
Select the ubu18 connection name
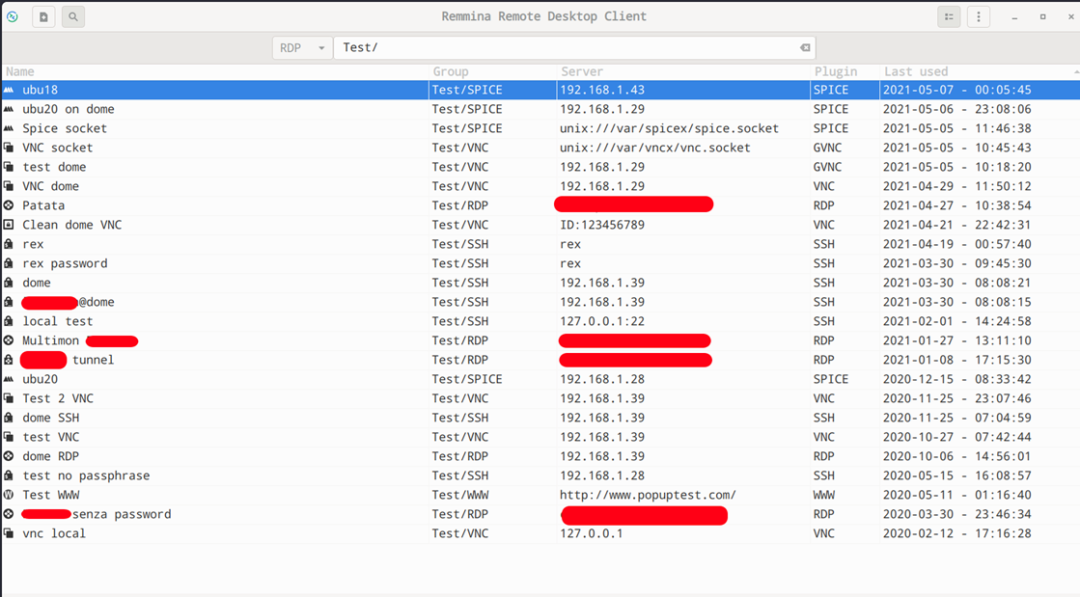click(x=40, y=90)
